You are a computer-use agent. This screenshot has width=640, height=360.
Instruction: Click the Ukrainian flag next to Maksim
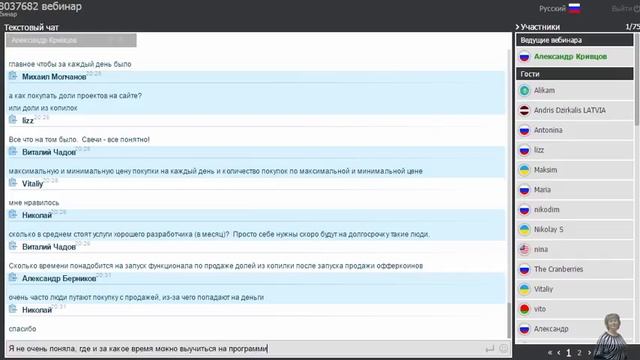[524, 170]
